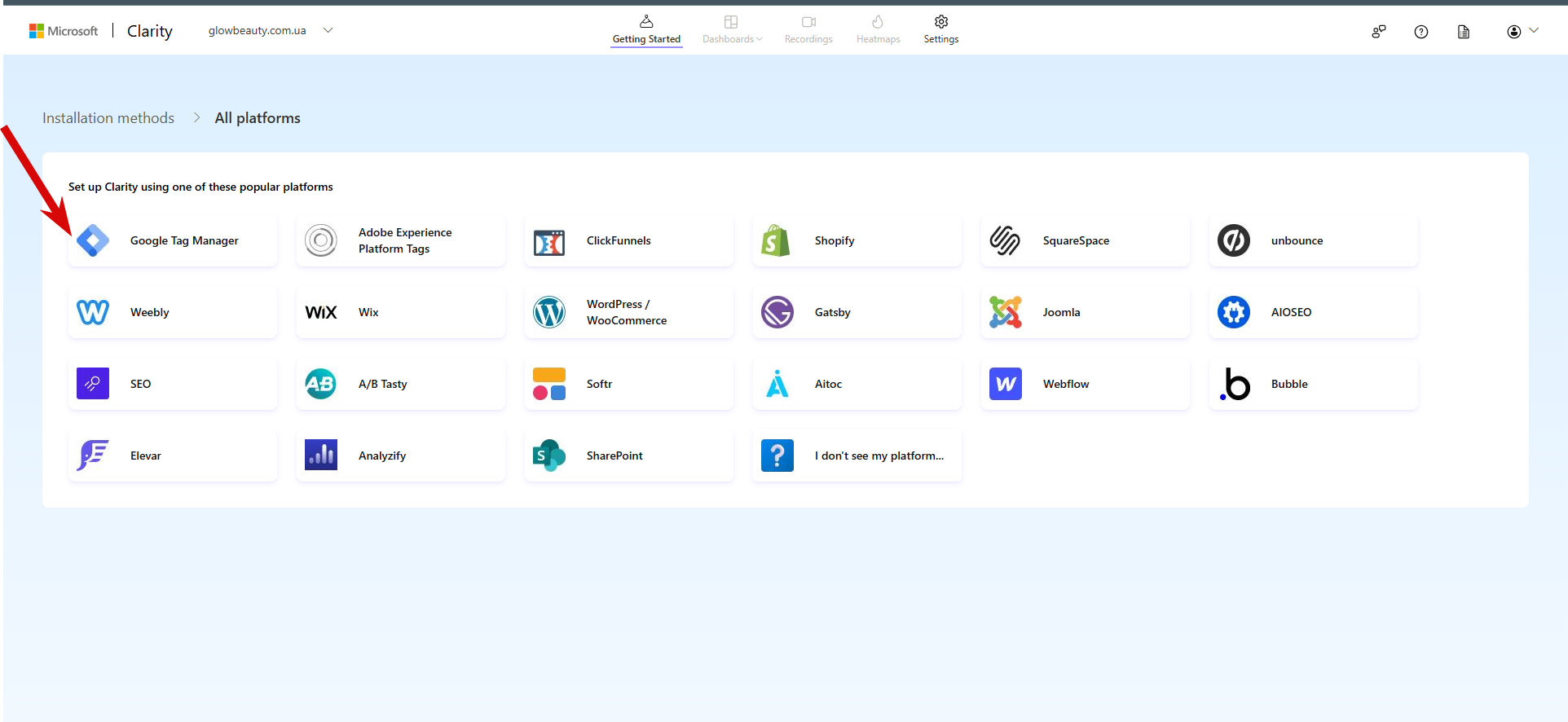
Task: Click the All platforms breadcrumb text
Action: pos(258,118)
